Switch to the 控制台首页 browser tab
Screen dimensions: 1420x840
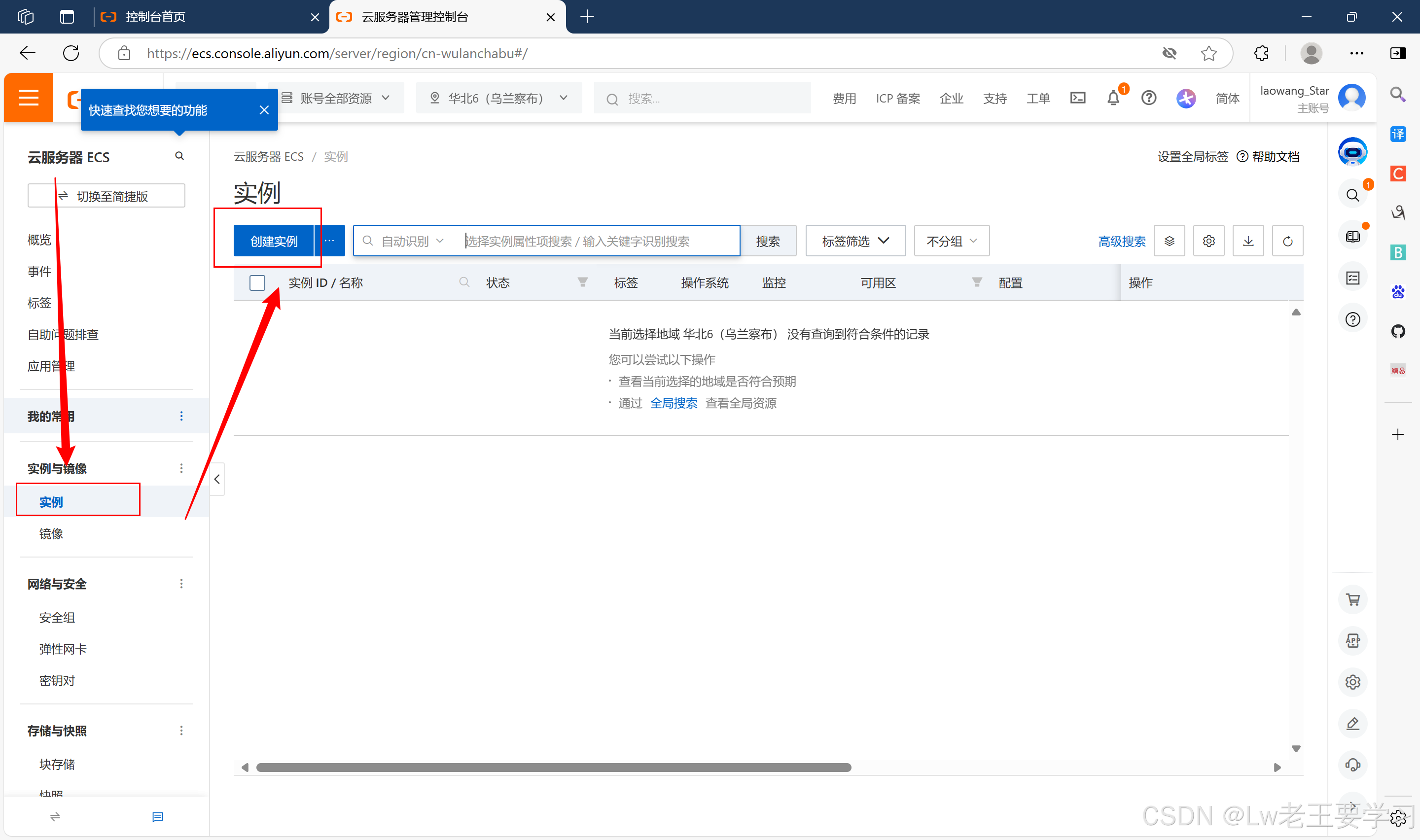[211, 17]
